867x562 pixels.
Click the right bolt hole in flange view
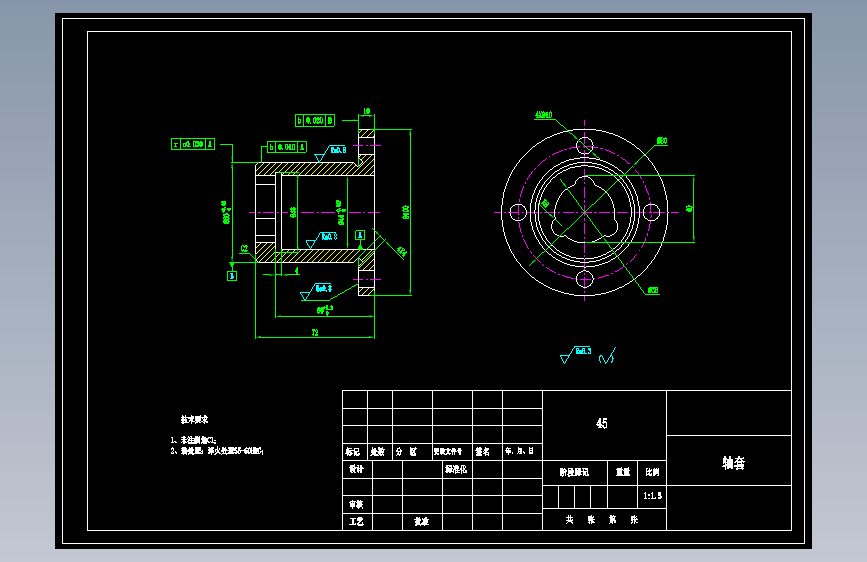(x=651, y=212)
